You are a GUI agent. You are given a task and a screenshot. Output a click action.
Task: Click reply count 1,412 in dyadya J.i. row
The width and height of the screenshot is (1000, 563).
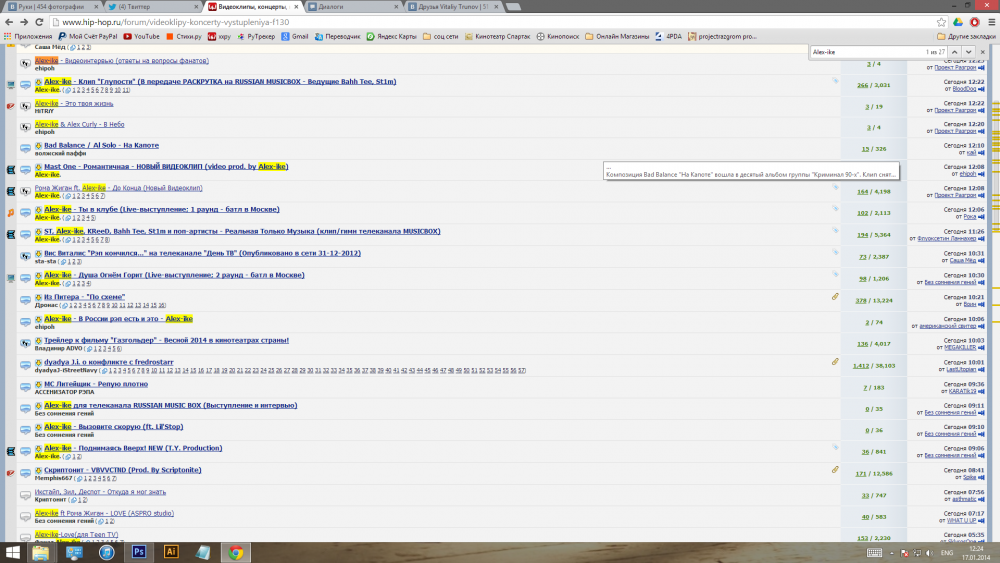[x=861, y=366]
